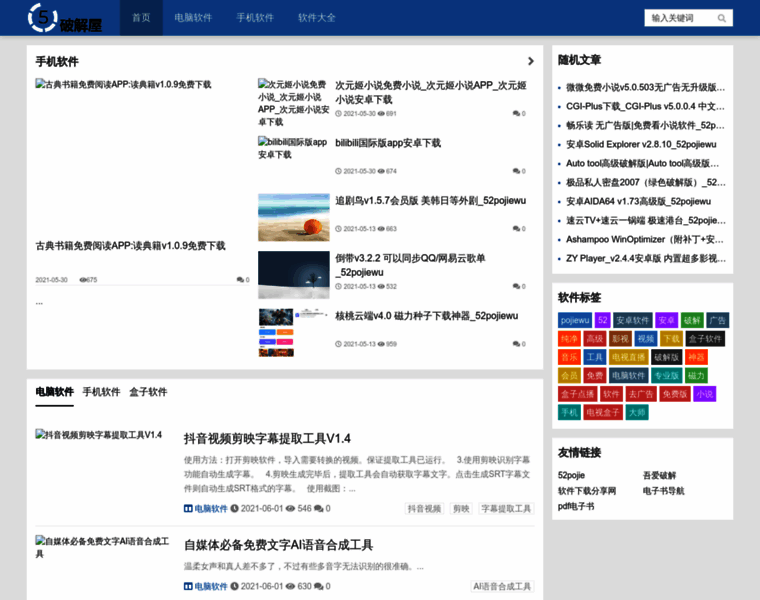Switch to the 手机软件 tab in post list

pyautogui.click(x=101, y=392)
